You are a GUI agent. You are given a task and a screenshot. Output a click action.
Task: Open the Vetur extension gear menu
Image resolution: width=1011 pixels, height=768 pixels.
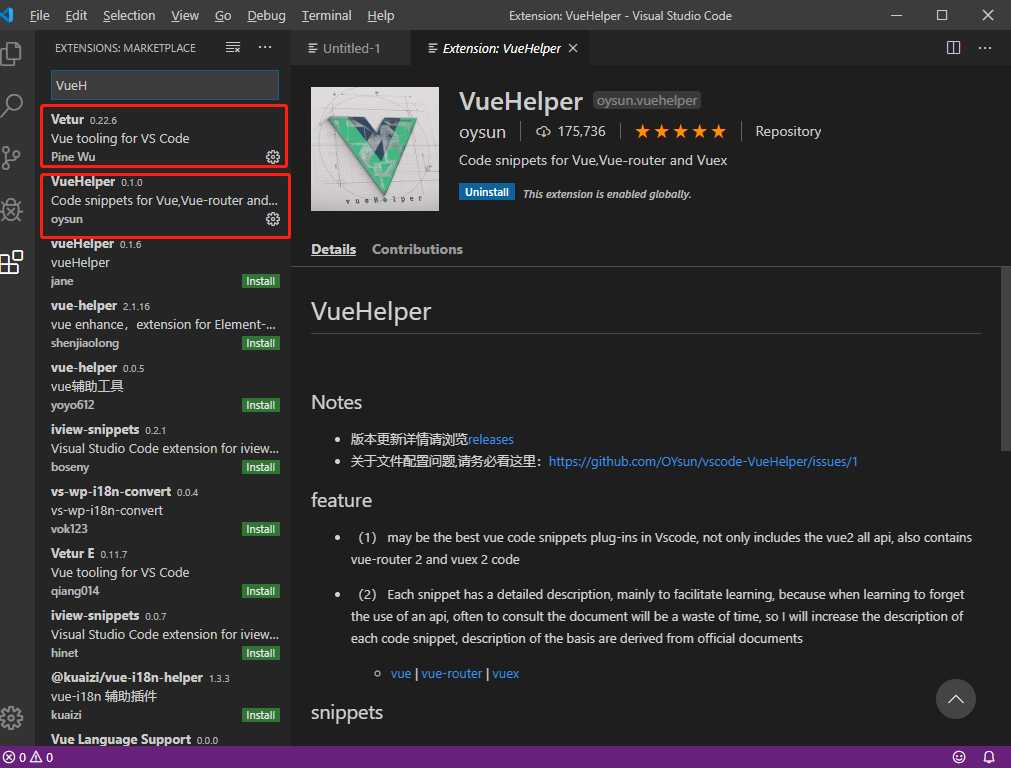pos(273,157)
